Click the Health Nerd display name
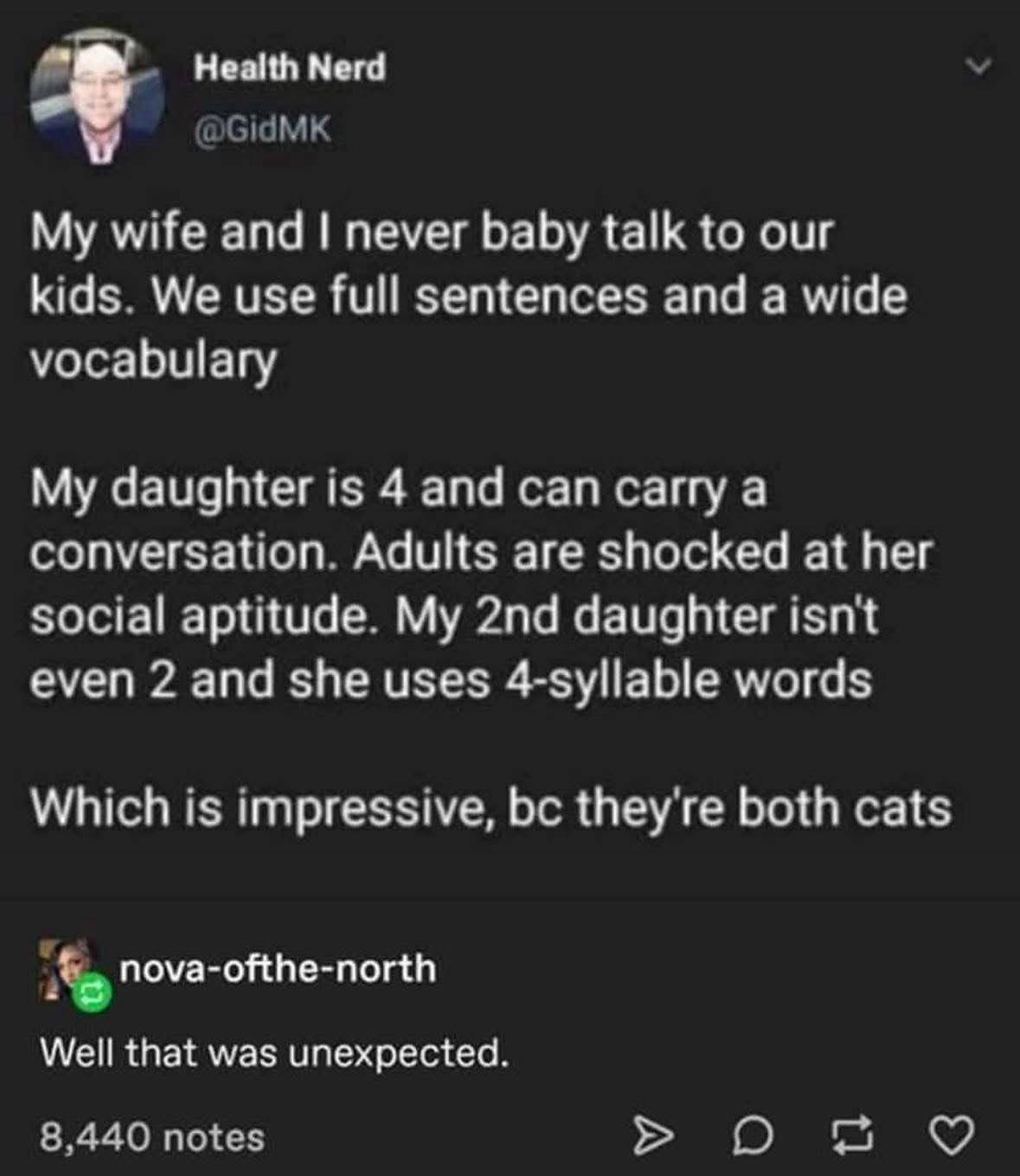1020x1176 pixels. 289,67
